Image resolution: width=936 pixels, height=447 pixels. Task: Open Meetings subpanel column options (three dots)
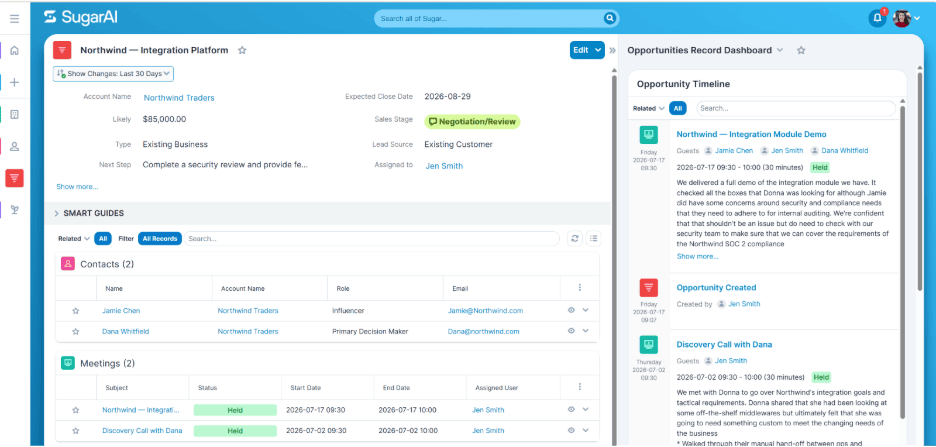tap(580, 387)
